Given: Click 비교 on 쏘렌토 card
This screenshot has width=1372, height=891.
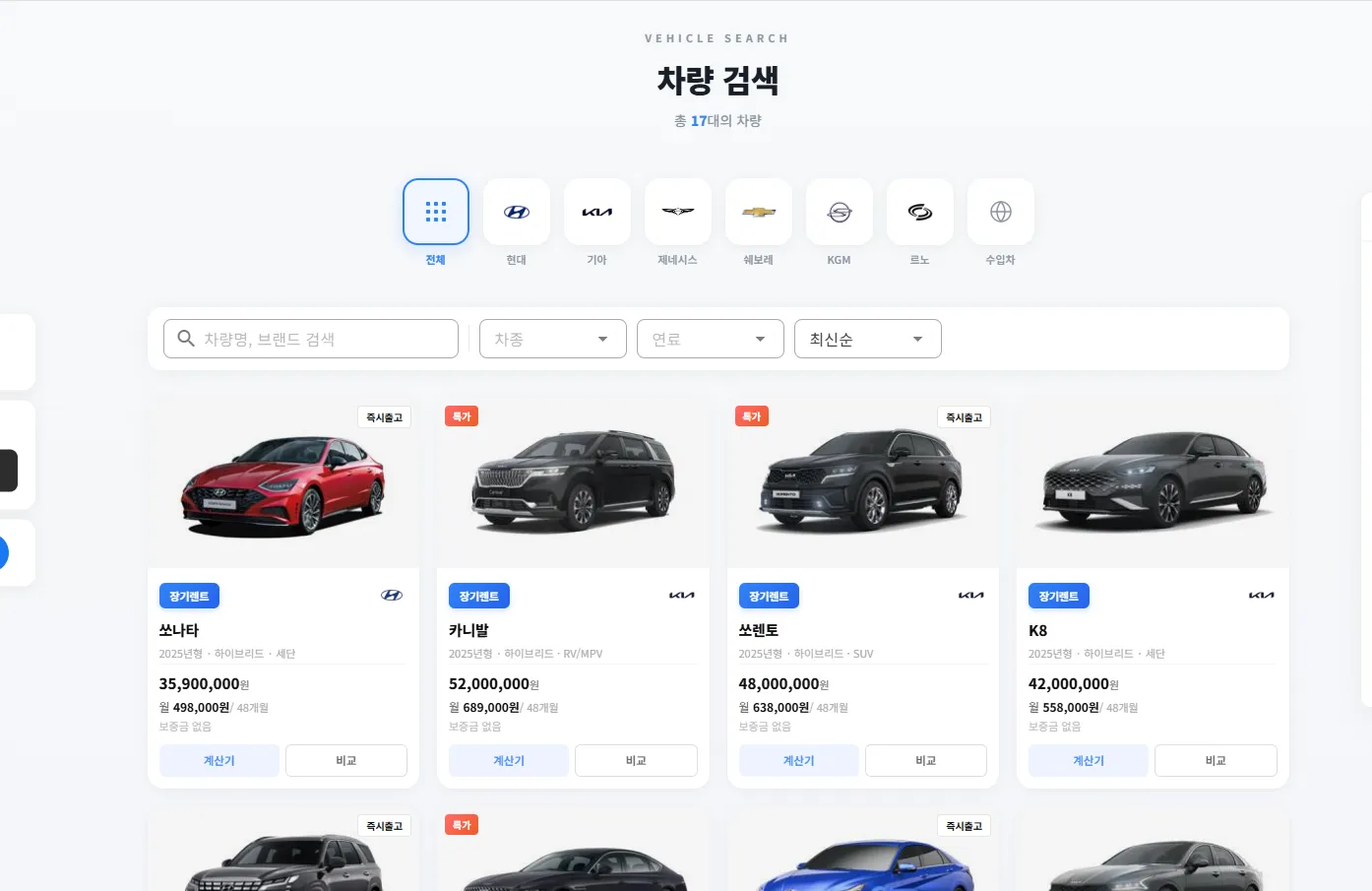Looking at the screenshot, I should 926,761.
